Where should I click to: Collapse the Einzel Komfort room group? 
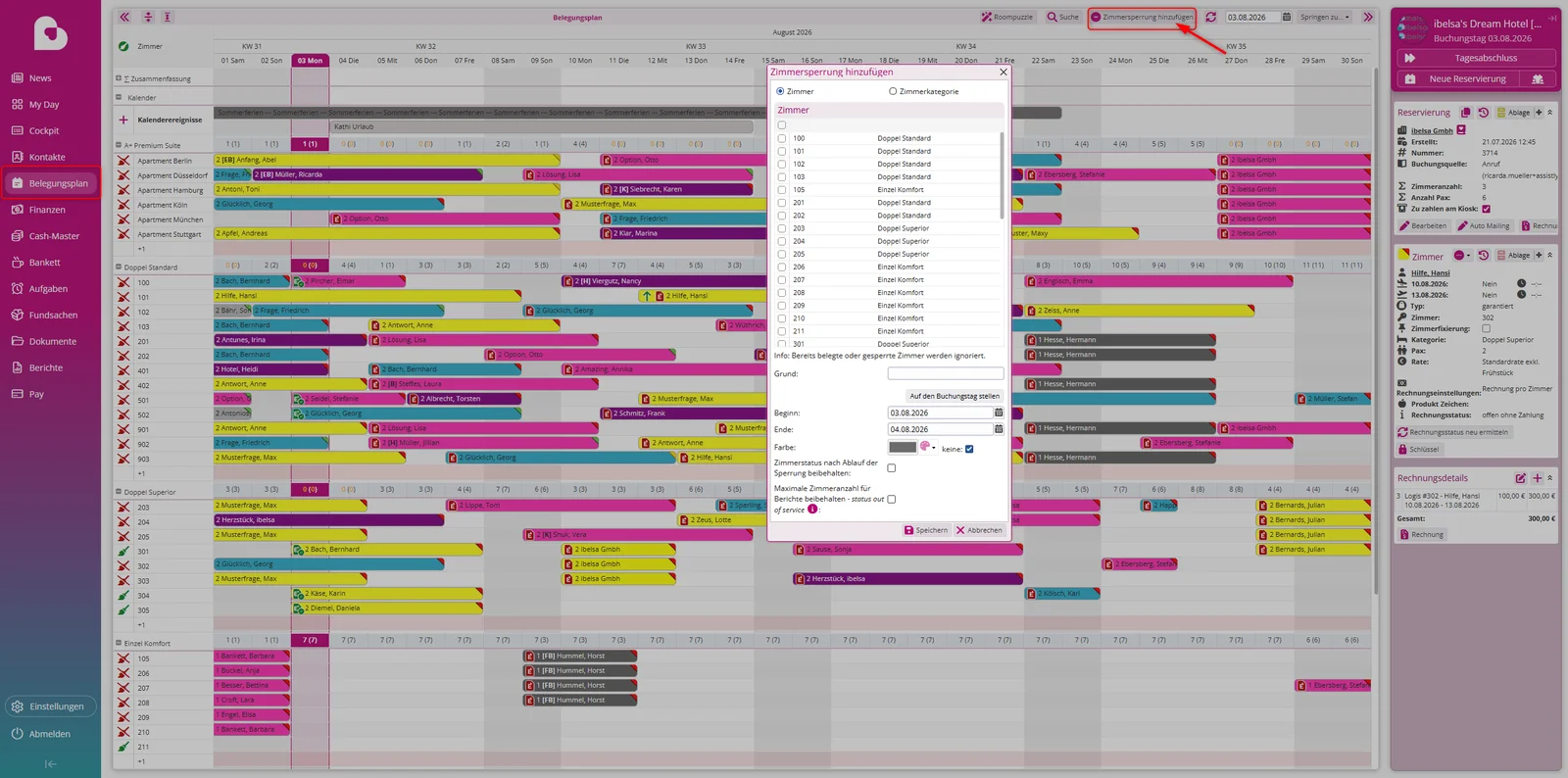[119, 643]
